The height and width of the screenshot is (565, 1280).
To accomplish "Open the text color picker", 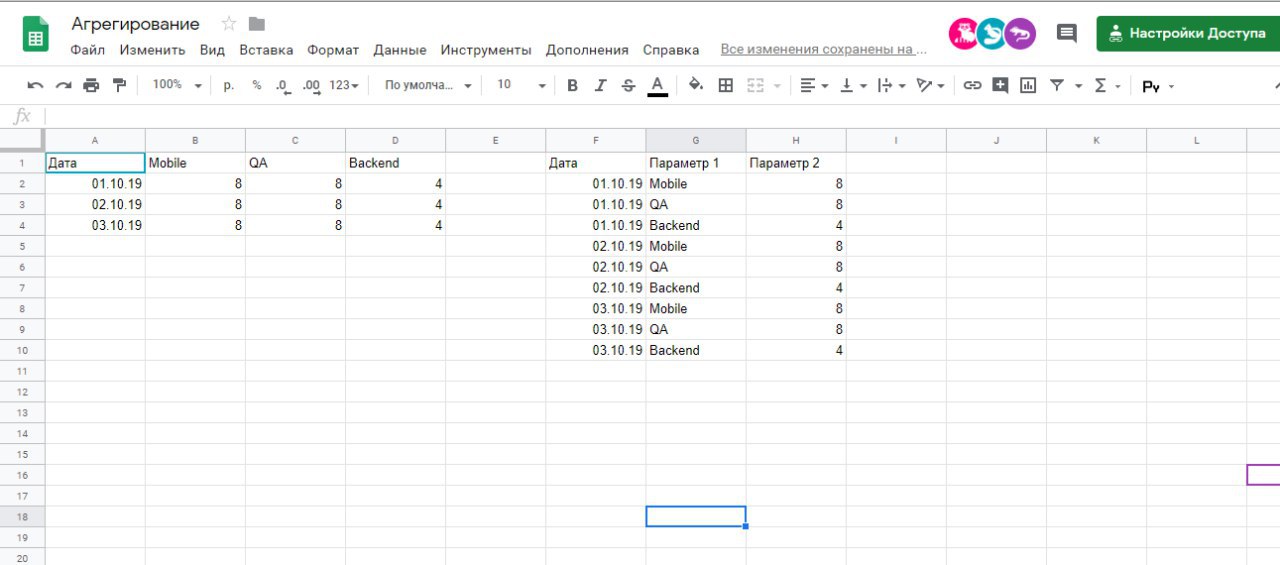I will [657, 86].
